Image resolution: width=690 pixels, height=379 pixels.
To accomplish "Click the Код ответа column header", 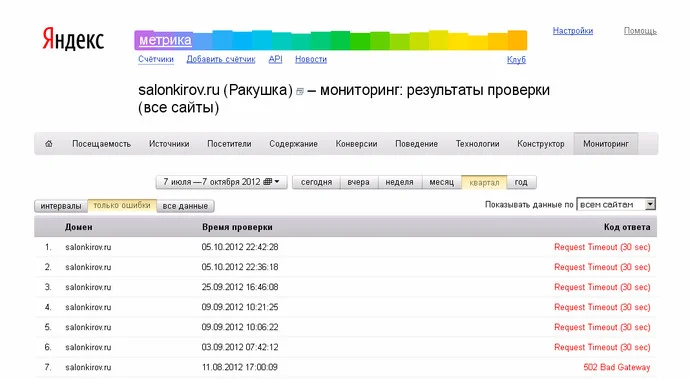I will (627, 227).
